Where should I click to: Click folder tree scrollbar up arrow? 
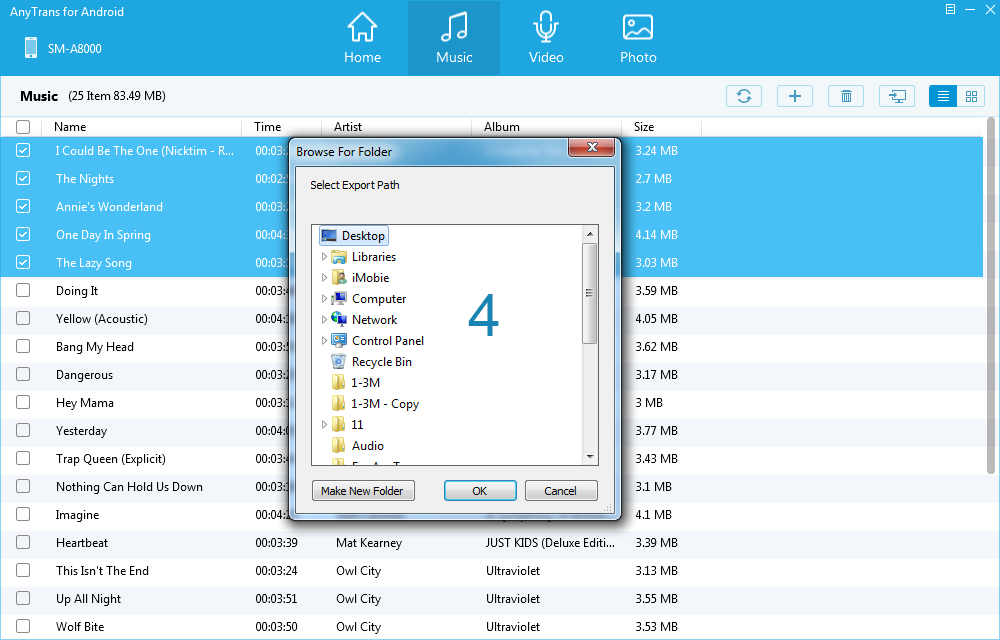[590, 234]
